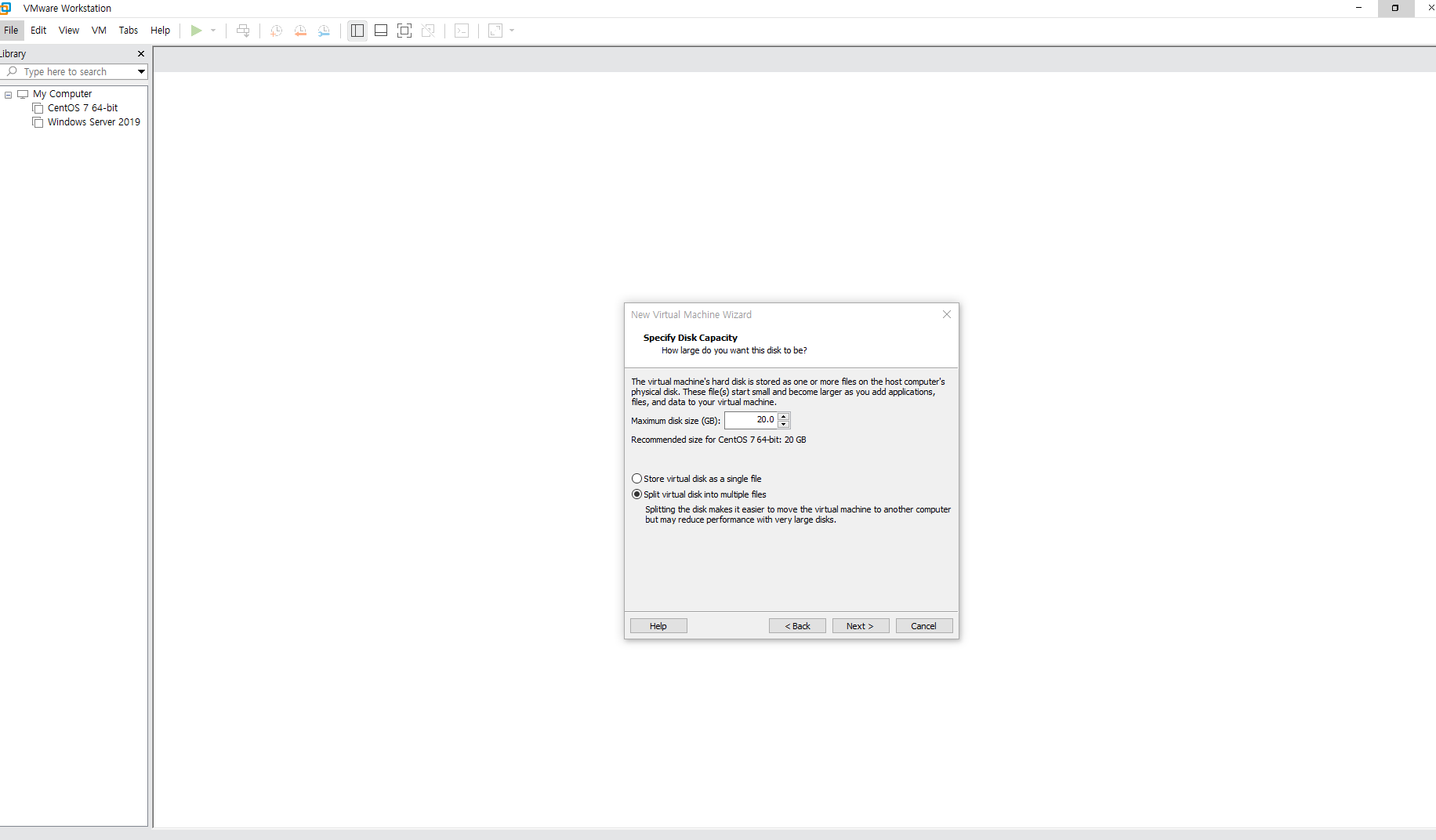
Task: Click the Unity mode icon
Action: [x=428, y=31]
